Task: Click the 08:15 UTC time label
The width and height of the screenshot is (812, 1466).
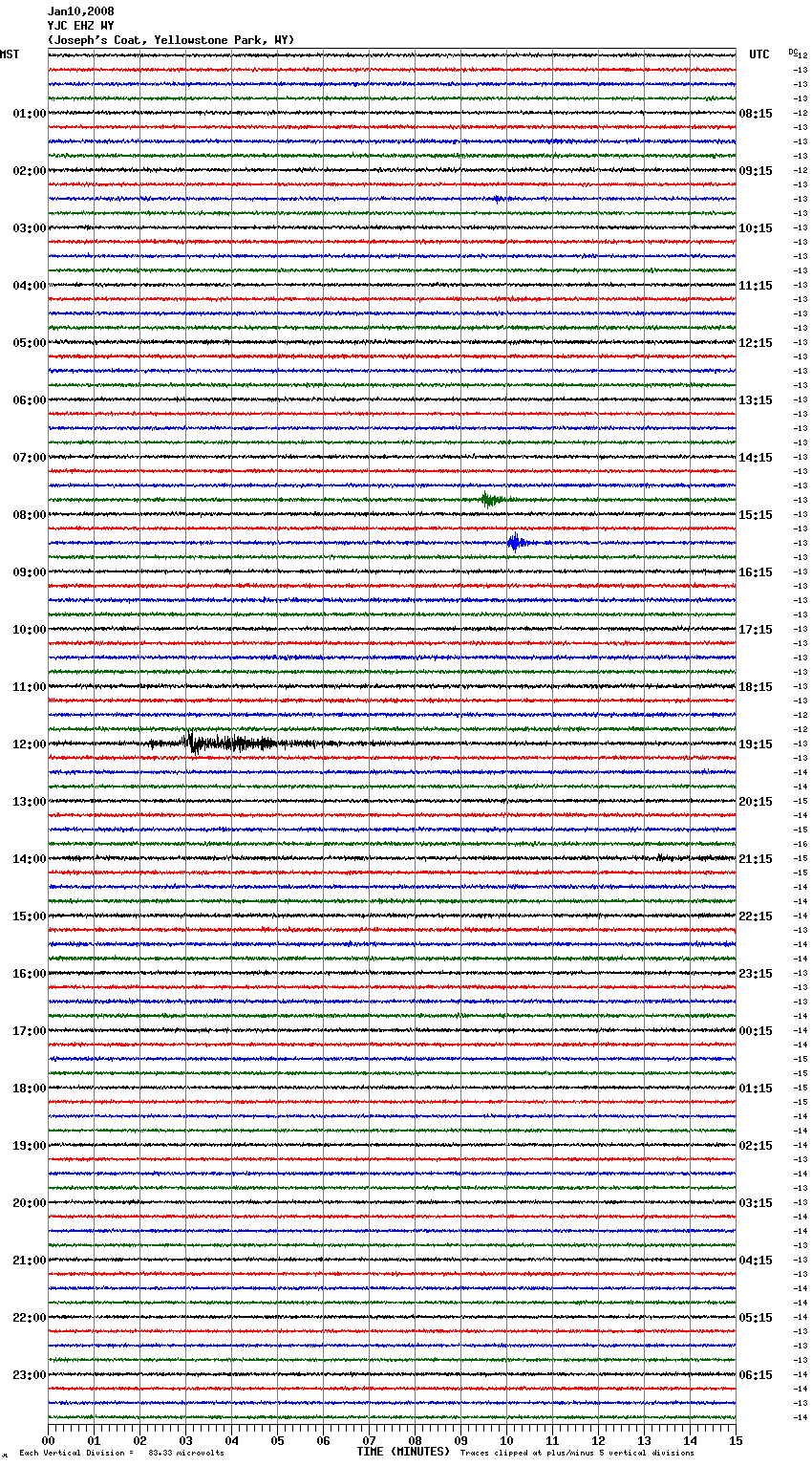Action: point(756,114)
